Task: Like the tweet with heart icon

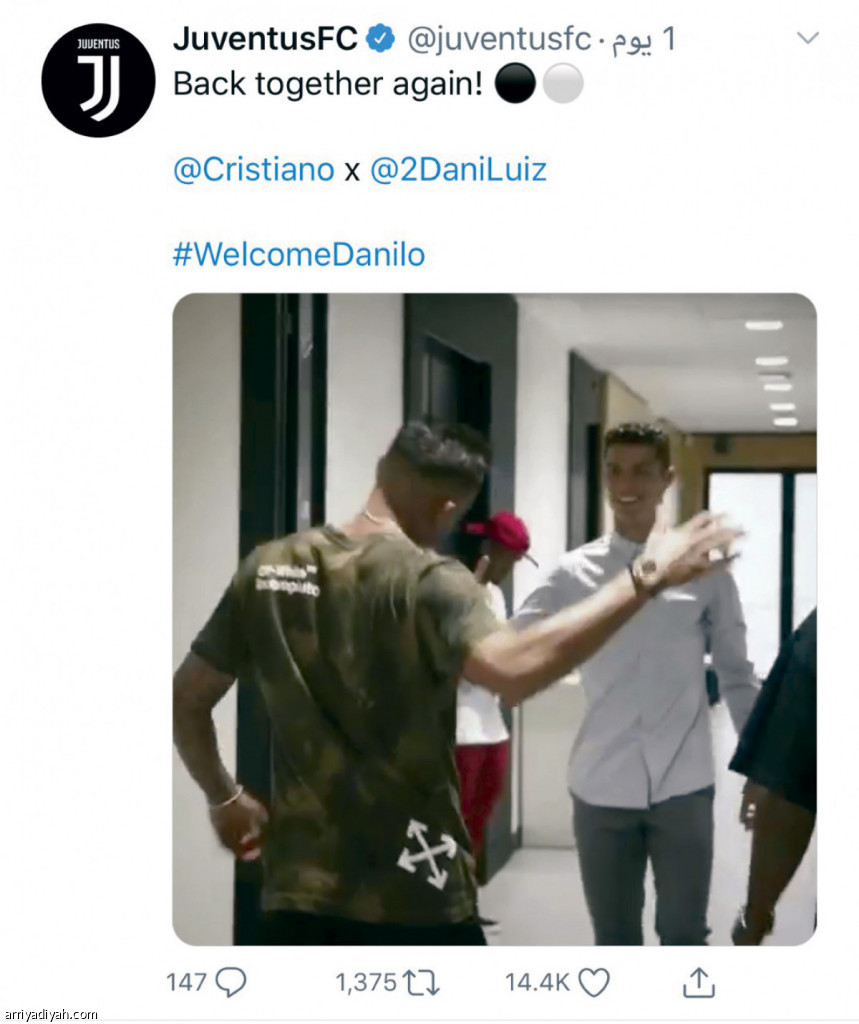Action: [x=594, y=982]
